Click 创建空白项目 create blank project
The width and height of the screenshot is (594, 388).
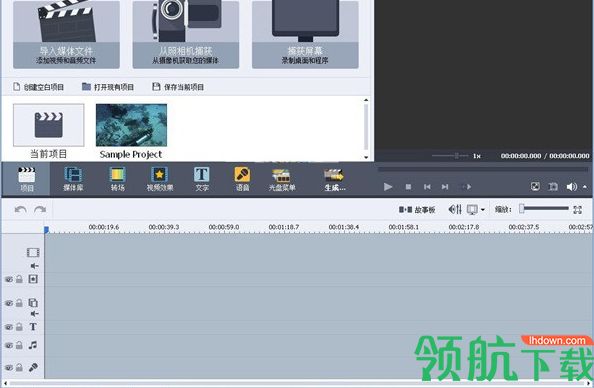[x=39, y=87]
